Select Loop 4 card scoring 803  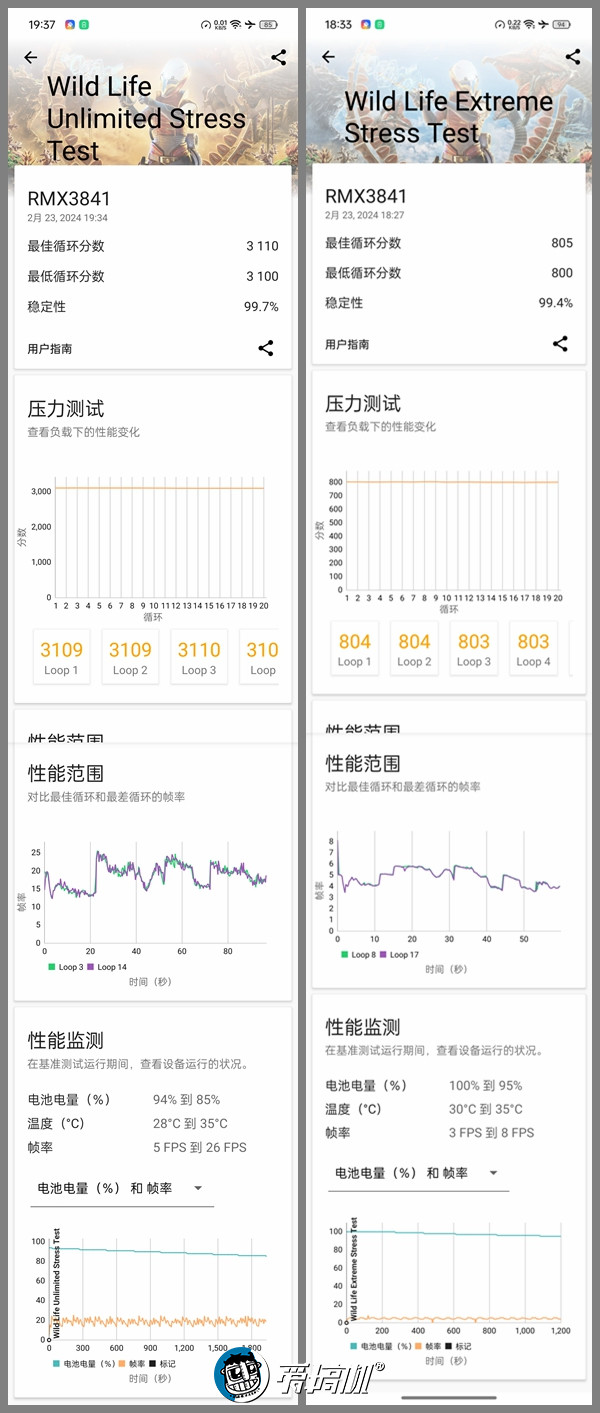point(533,648)
